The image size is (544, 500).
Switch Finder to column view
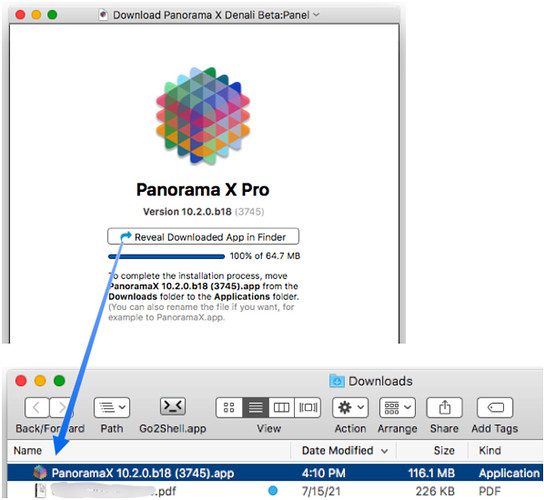pyautogui.click(x=281, y=407)
